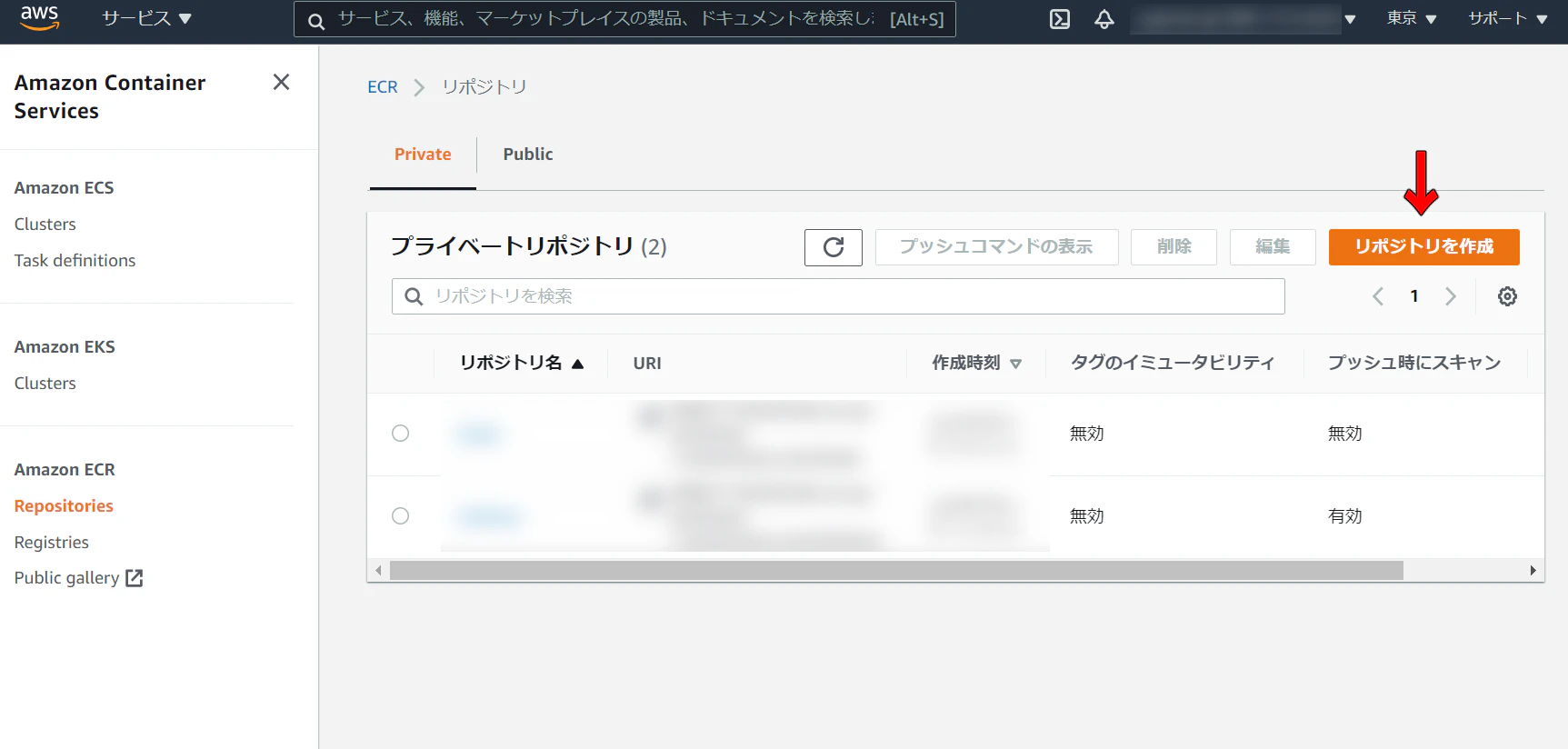Image resolution: width=1568 pixels, height=749 pixels.
Task: Open ECS Clusters in sidebar
Action: [x=45, y=225]
